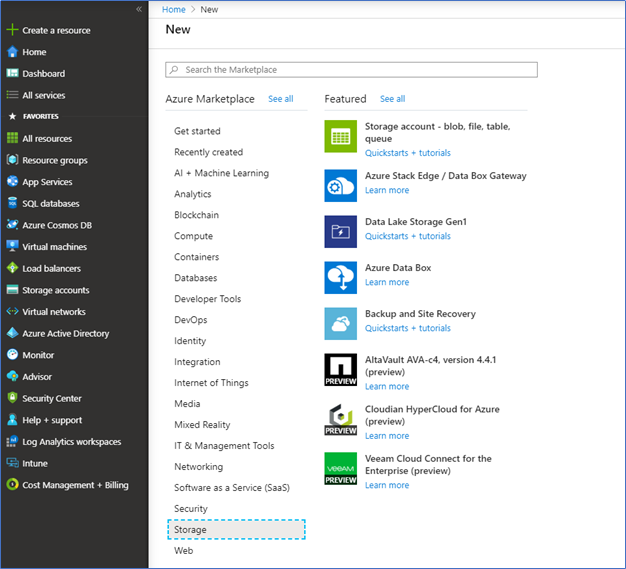
Task: Open Quickstarts + tutorials under Data Lake Storage
Action: click(408, 236)
